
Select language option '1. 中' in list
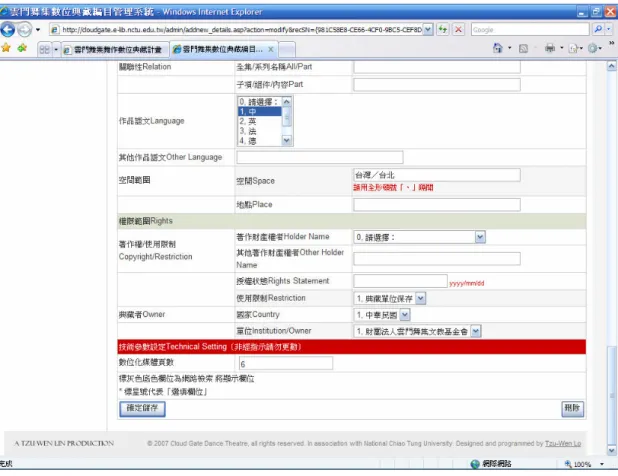click(259, 112)
